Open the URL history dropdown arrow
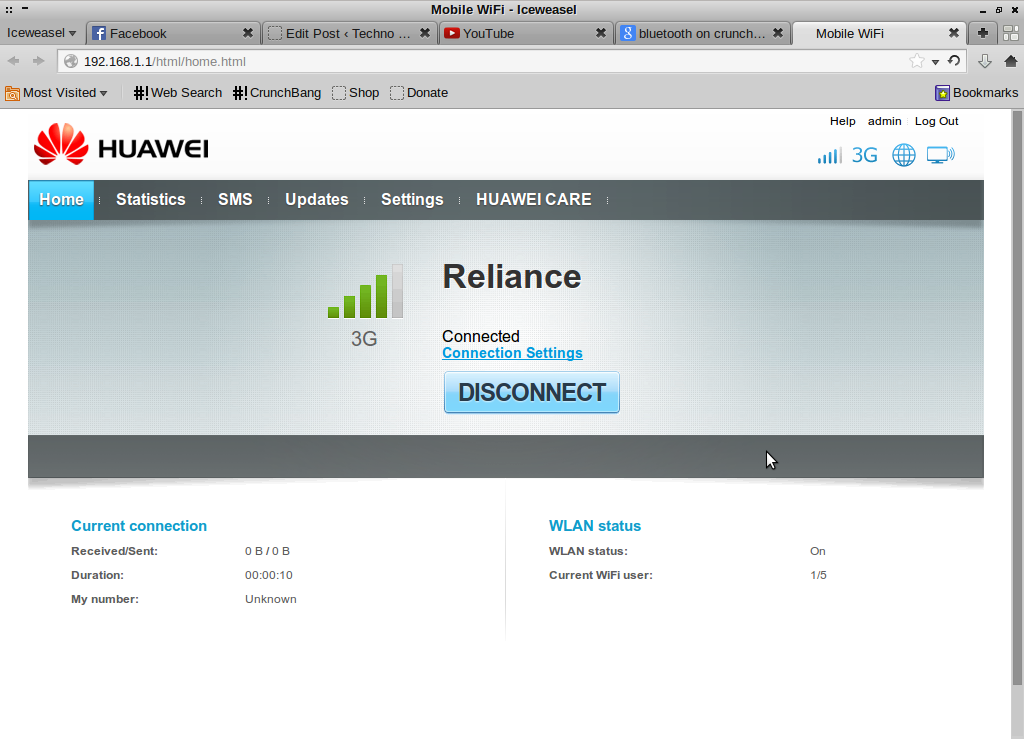Screen dimensions: 1024x739 click(x=936, y=62)
